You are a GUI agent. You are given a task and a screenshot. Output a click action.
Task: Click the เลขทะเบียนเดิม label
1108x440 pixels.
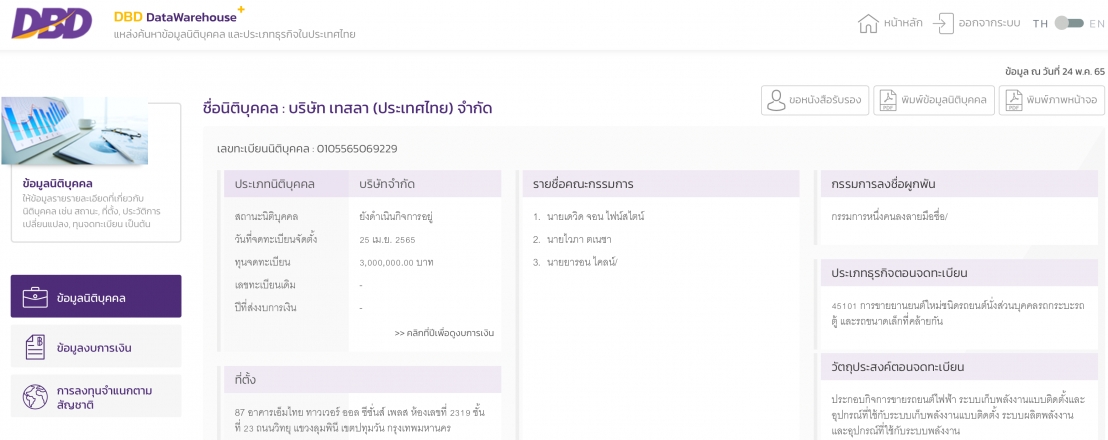(x=265, y=285)
